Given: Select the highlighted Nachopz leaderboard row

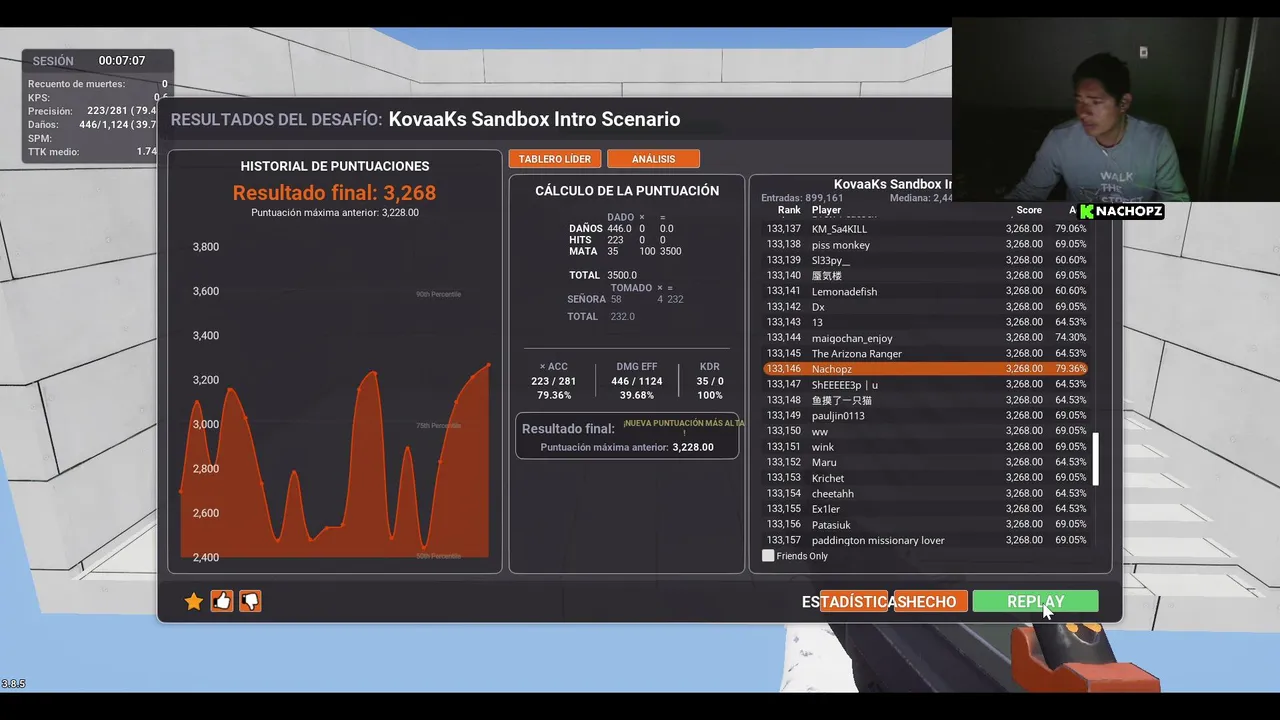Looking at the screenshot, I should pos(925,369).
